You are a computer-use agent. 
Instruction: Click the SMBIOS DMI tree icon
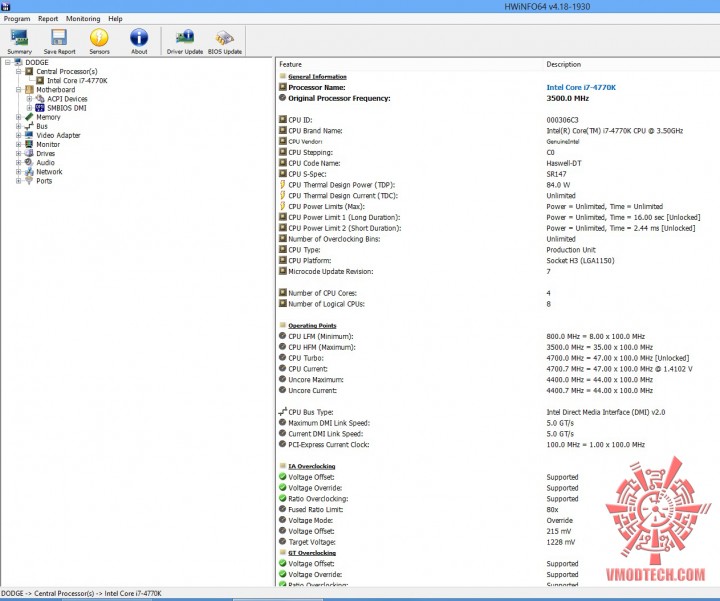[x=40, y=108]
